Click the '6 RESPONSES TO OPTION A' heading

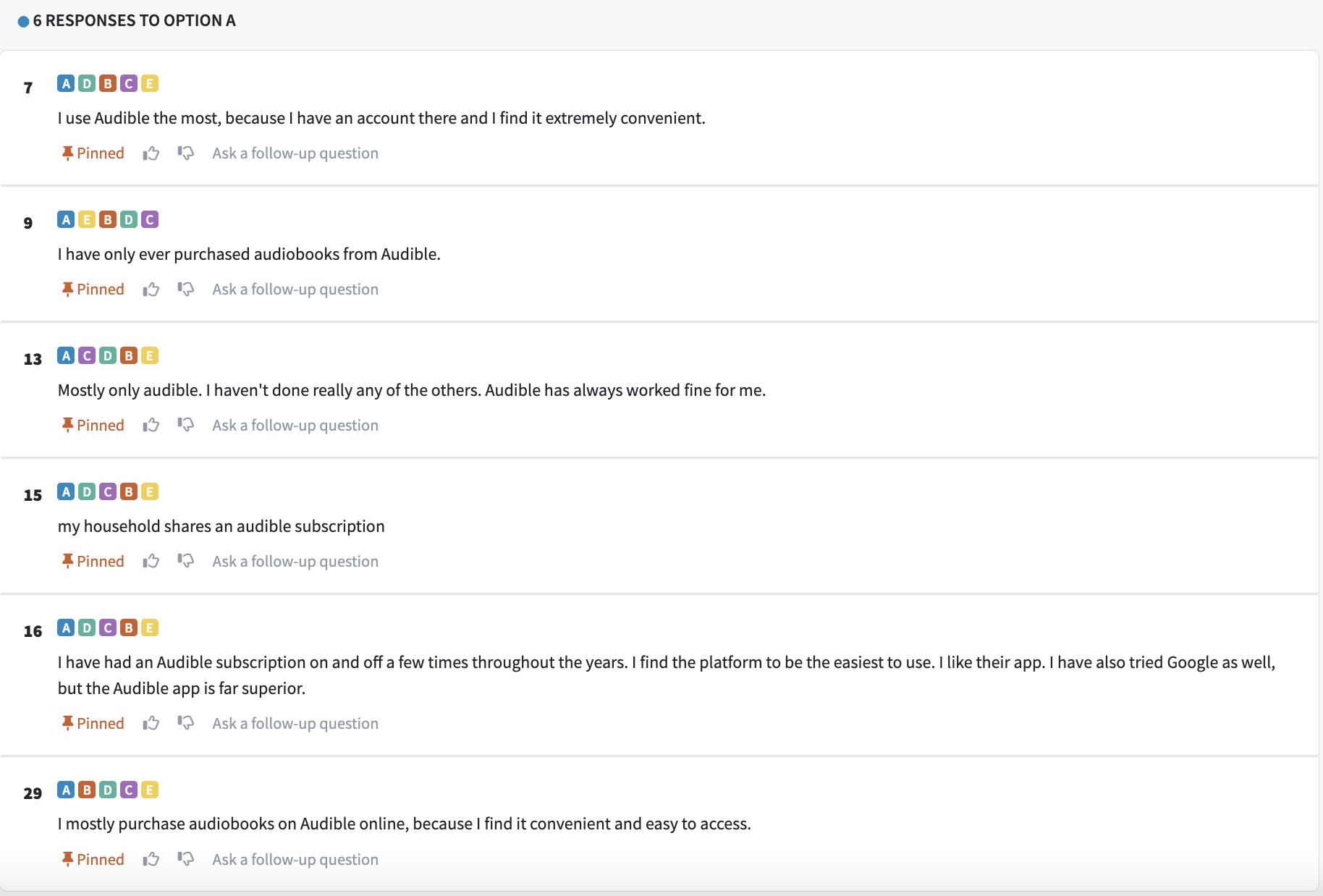point(134,20)
